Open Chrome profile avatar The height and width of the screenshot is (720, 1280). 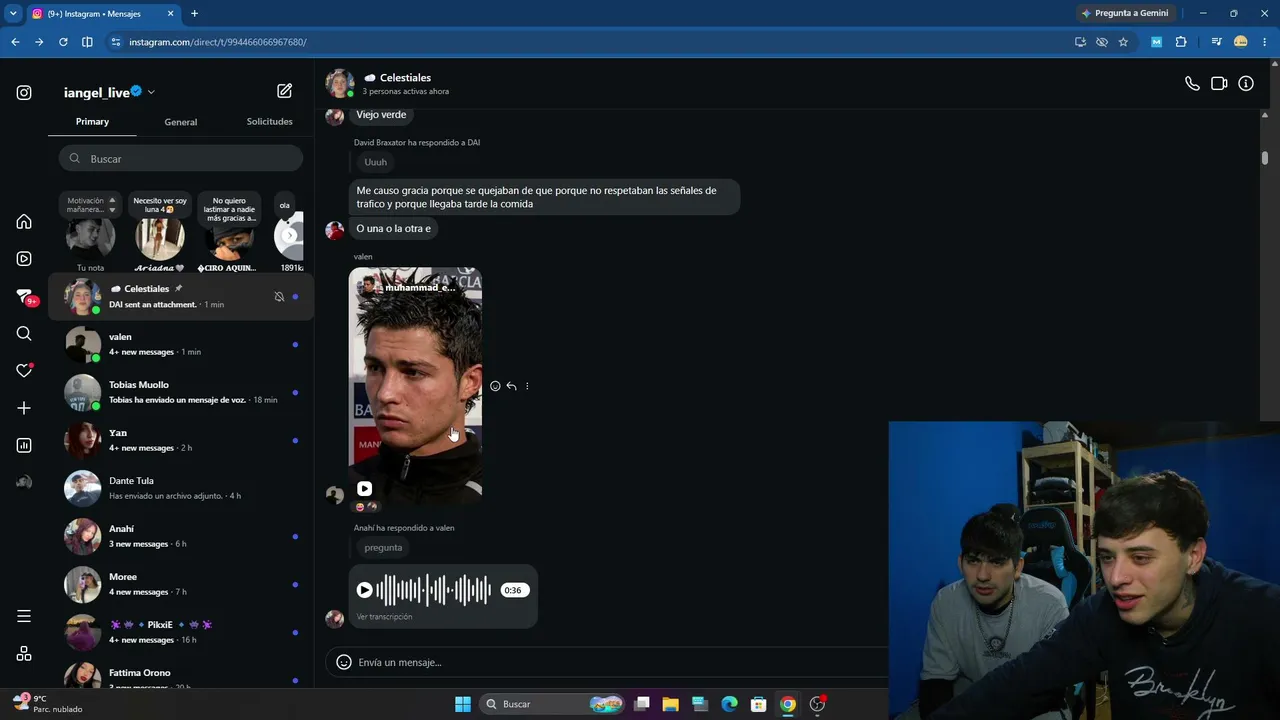click(1241, 42)
